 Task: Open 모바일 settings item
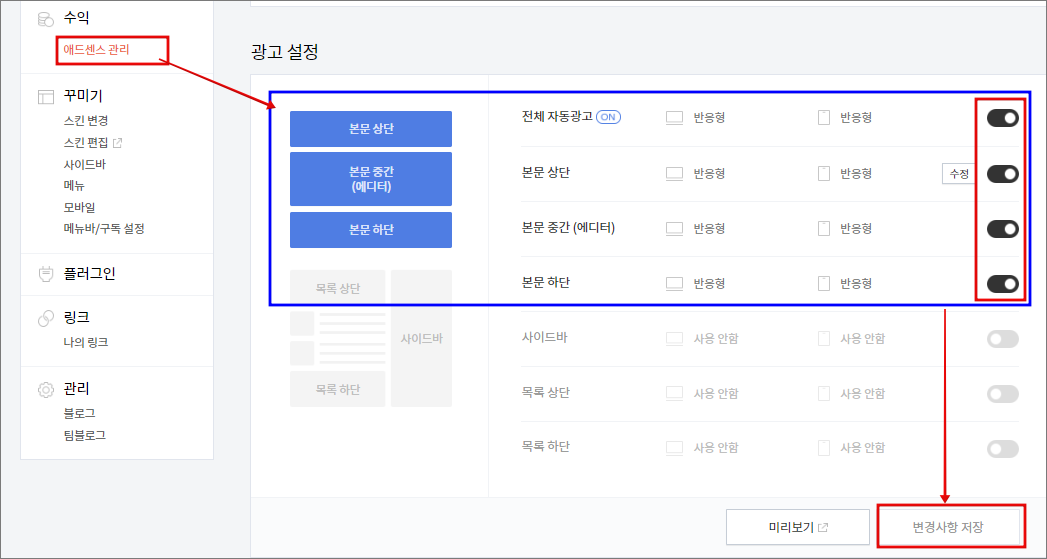click(79, 207)
